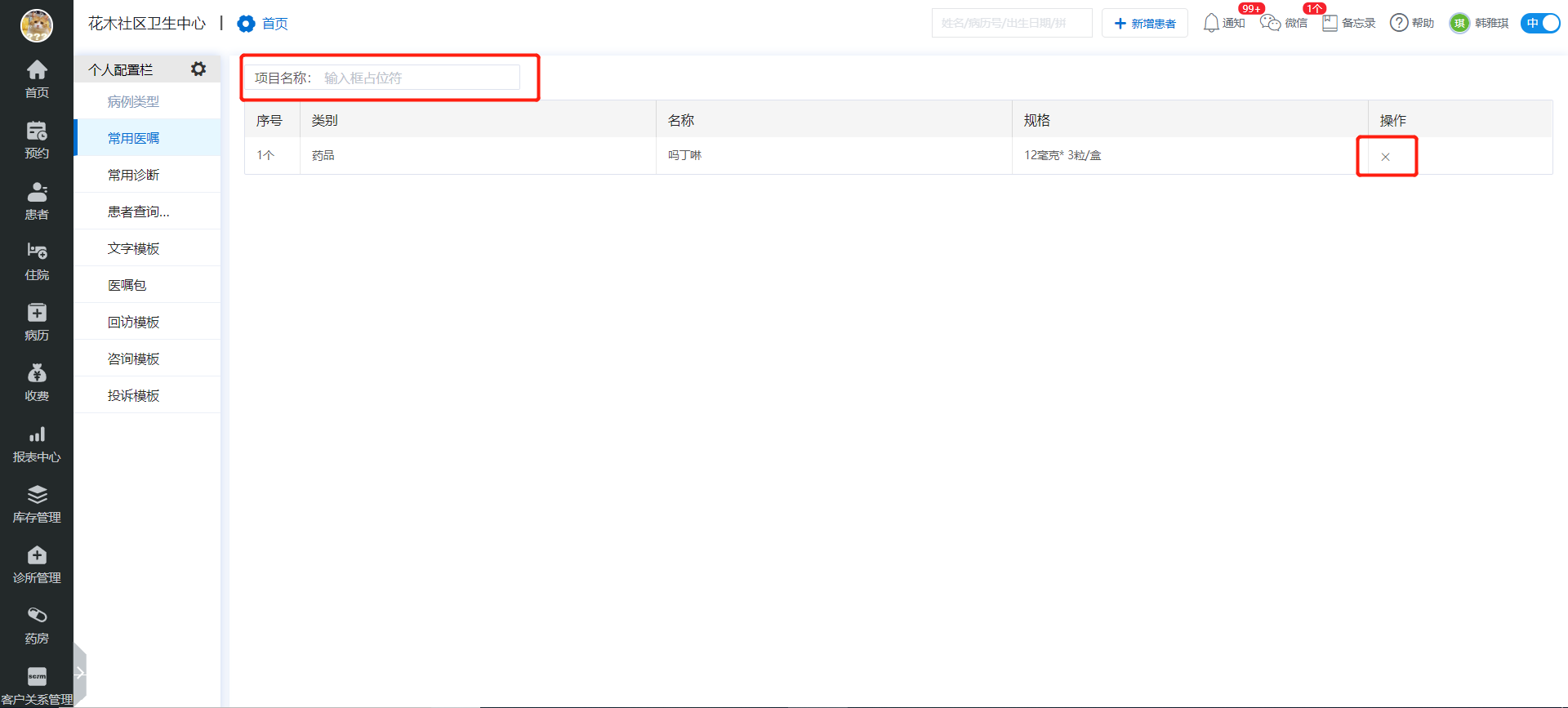Go to 首页 in the left sidebar
The image size is (1568, 708).
pos(37,79)
